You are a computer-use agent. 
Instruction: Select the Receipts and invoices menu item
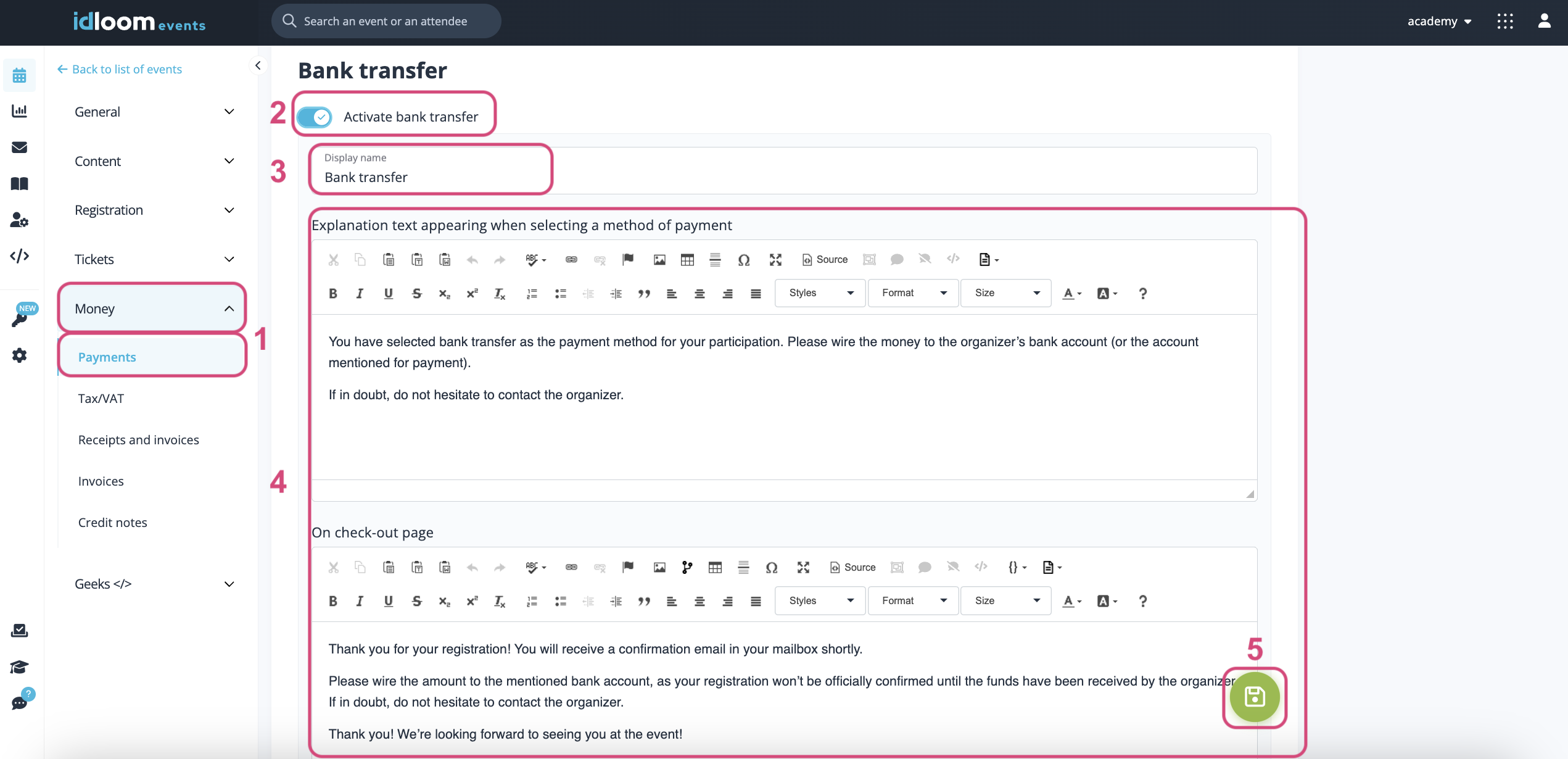pyautogui.click(x=138, y=440)
